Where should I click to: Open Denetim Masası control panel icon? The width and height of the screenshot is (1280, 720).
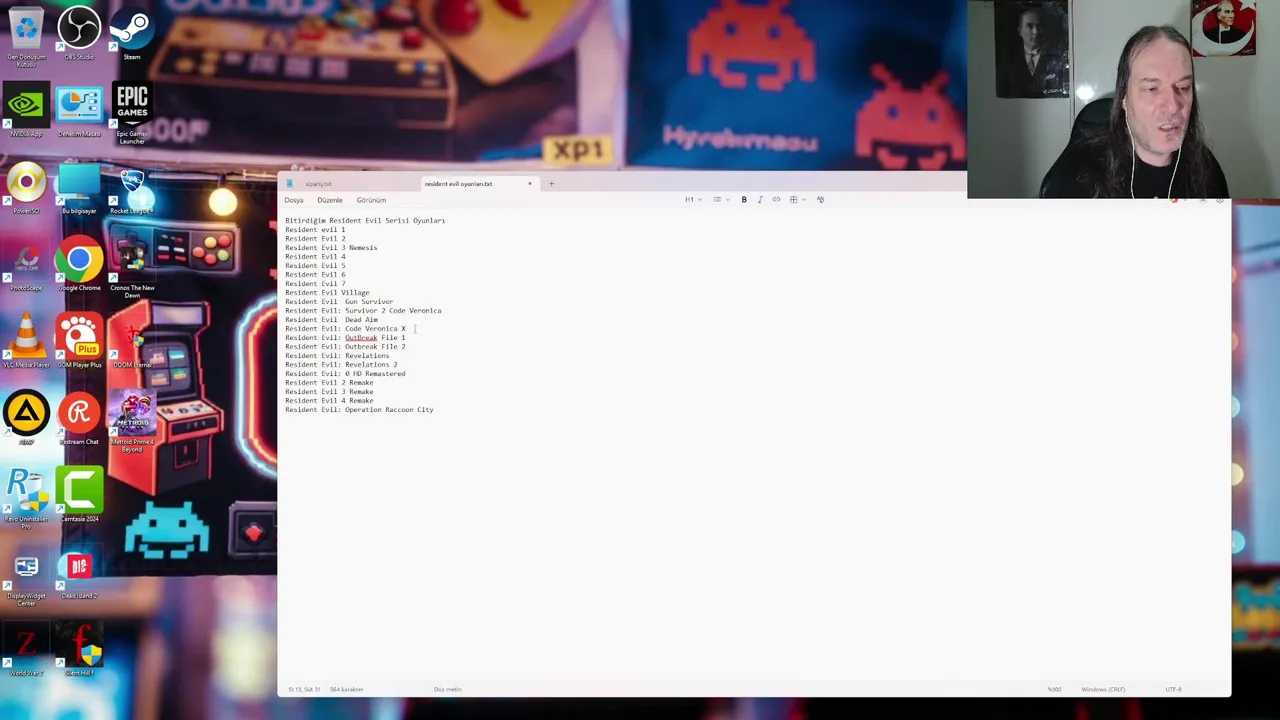click(79, 108)
